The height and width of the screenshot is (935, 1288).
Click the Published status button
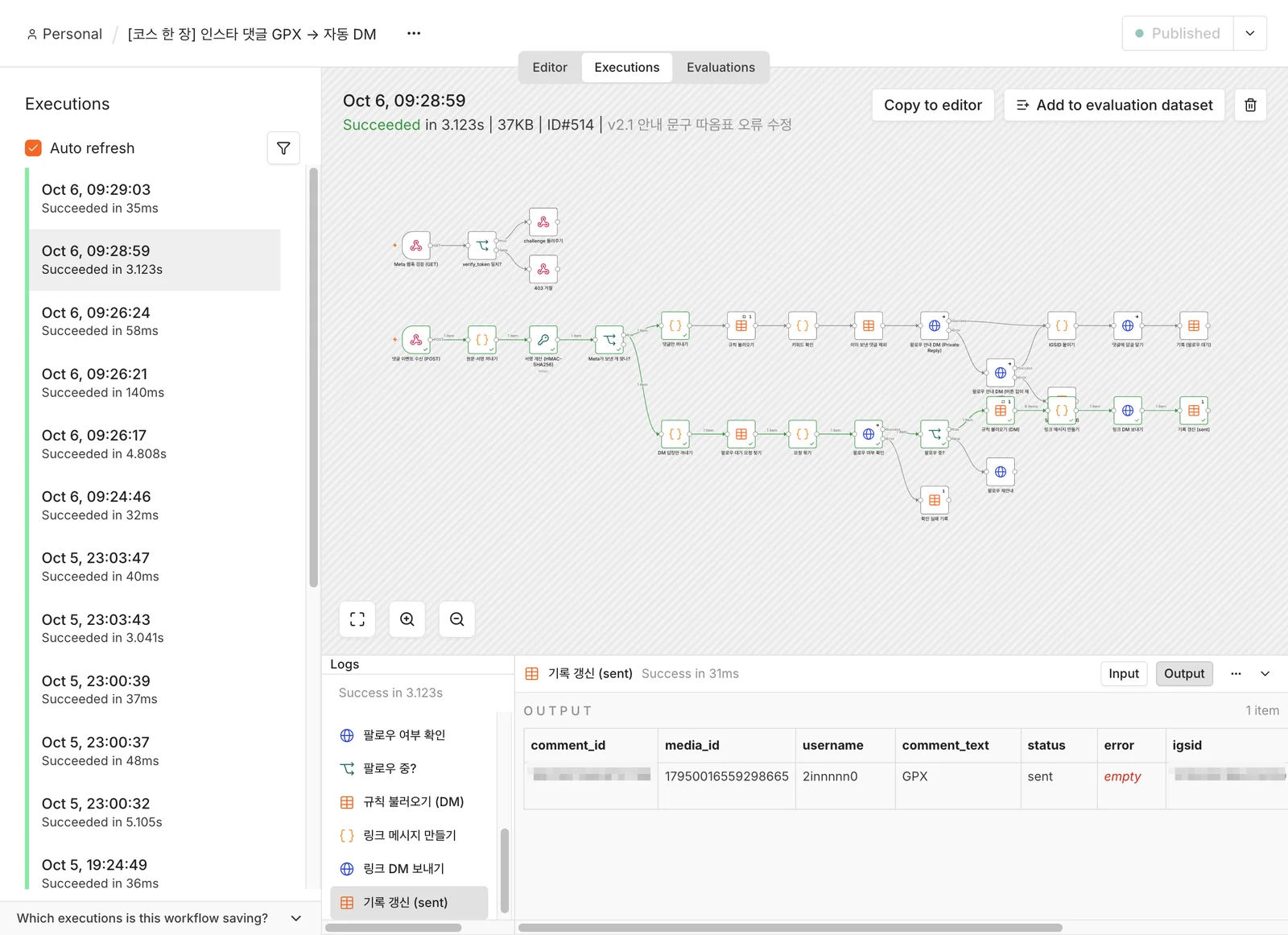coord(1178,34)
